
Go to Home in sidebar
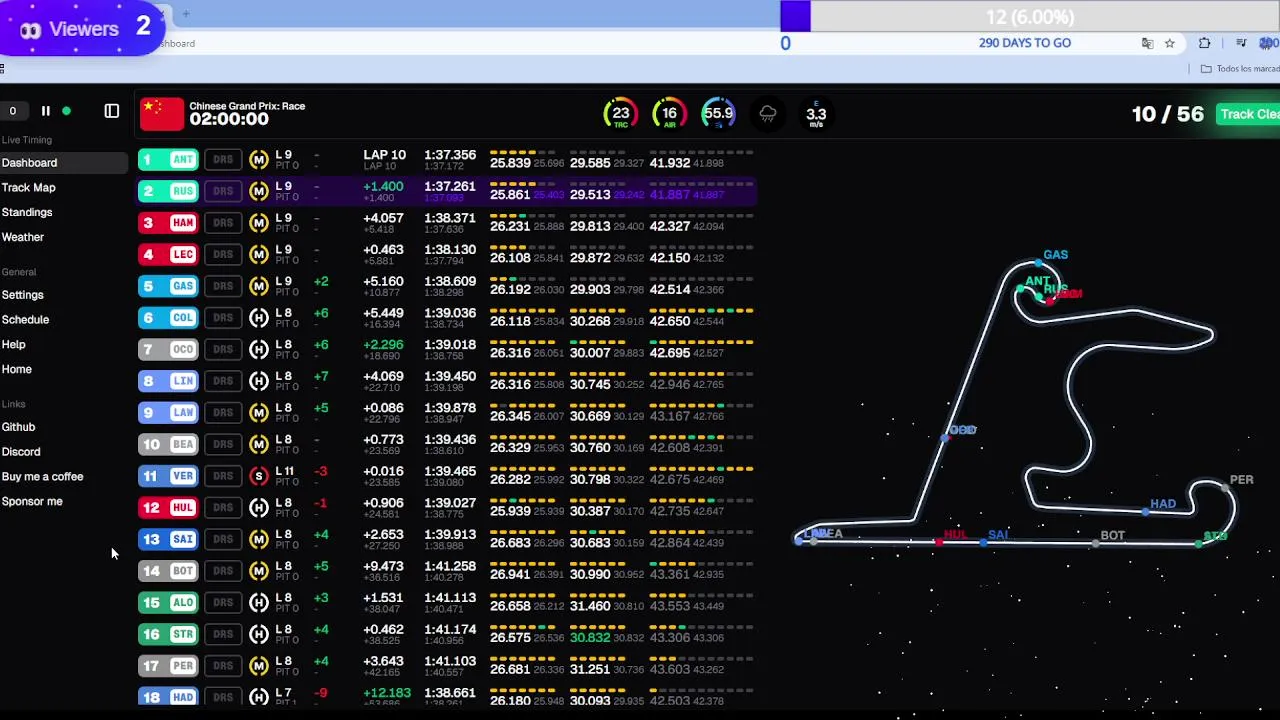16,369
